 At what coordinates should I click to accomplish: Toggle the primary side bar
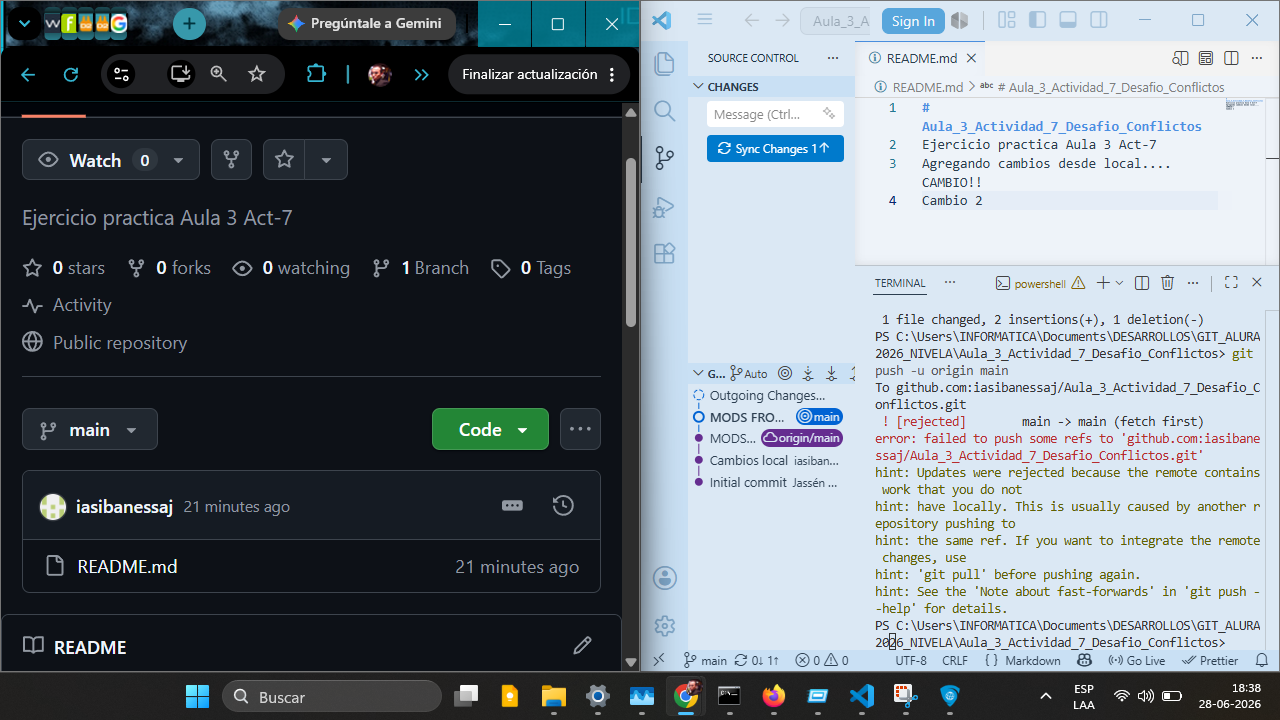[x=1037, y=20]
